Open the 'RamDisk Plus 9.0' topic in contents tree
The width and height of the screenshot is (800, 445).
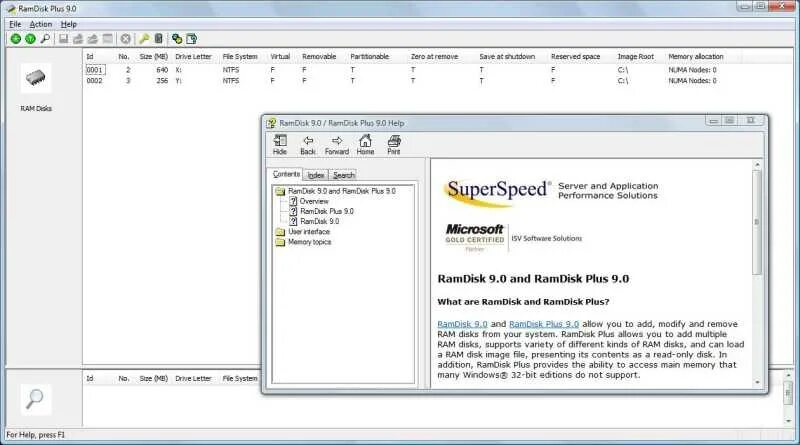click(327, 211)
